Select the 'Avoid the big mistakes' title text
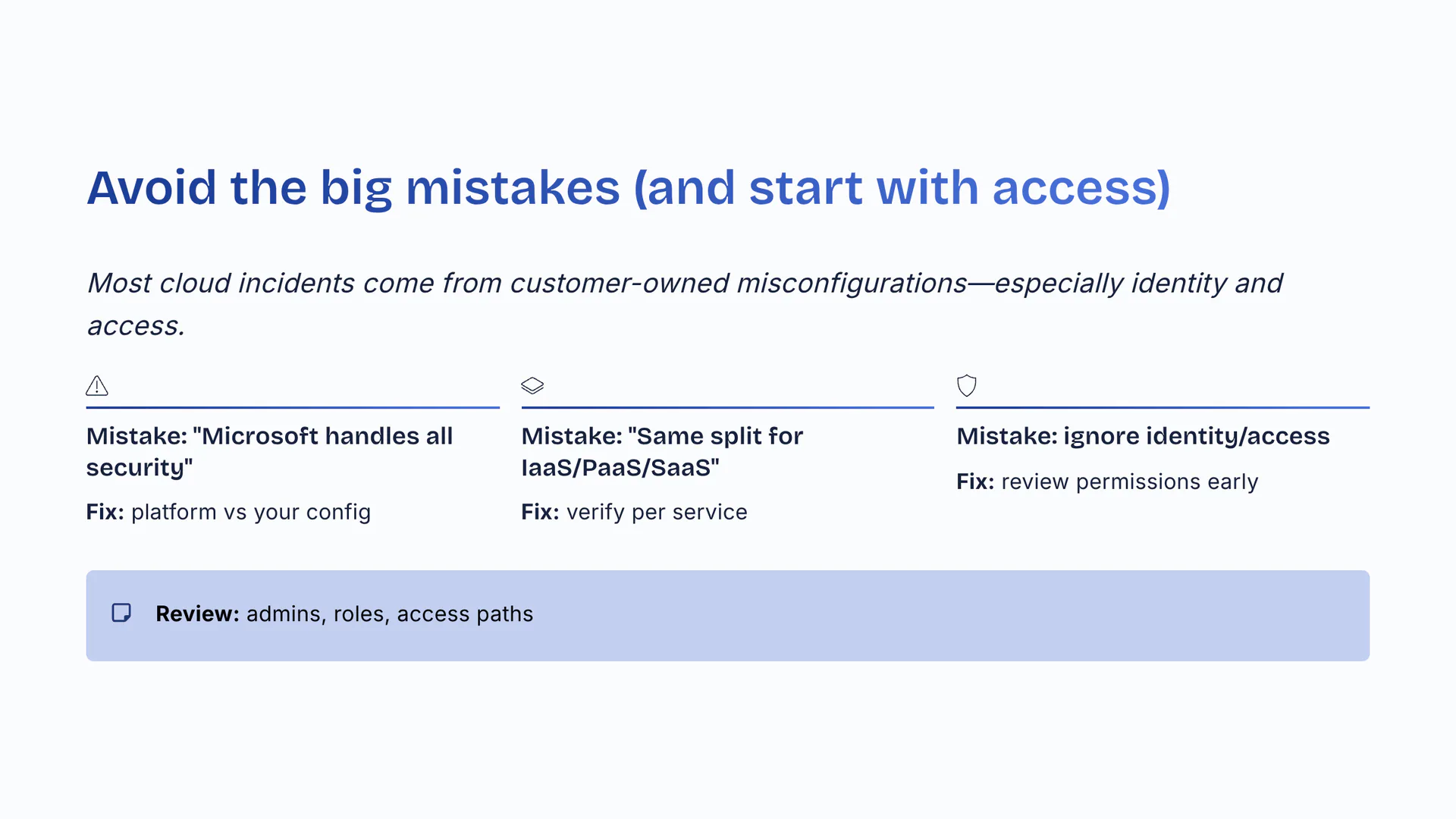 pos(353,187)
